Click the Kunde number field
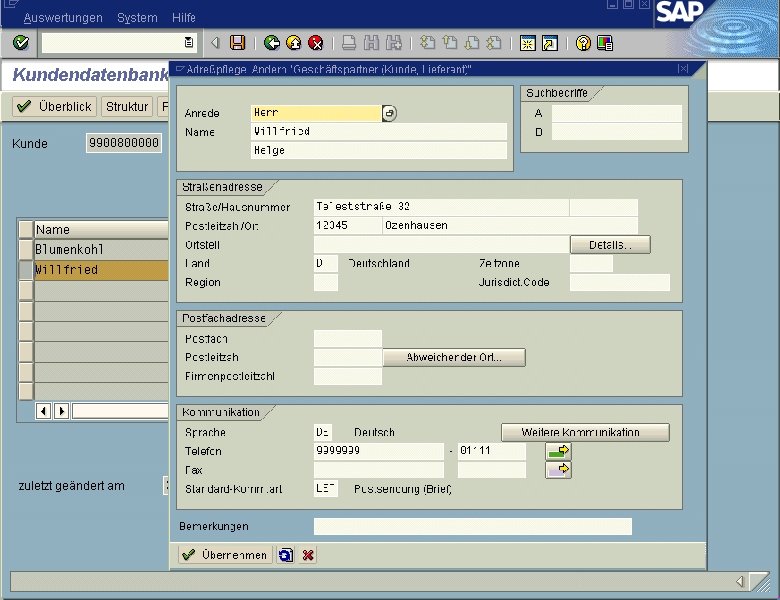The width and height of the screenshot is (780, 600). pos(124,143)
